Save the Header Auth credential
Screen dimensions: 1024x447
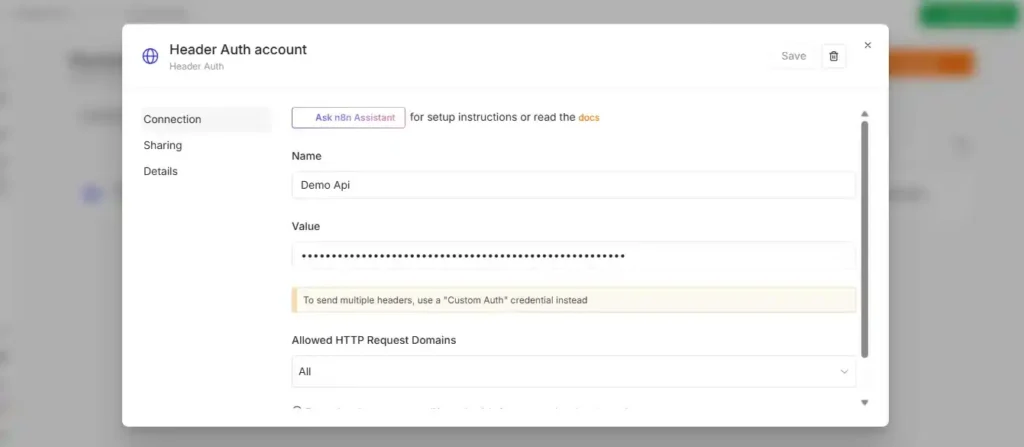(793, 56)
